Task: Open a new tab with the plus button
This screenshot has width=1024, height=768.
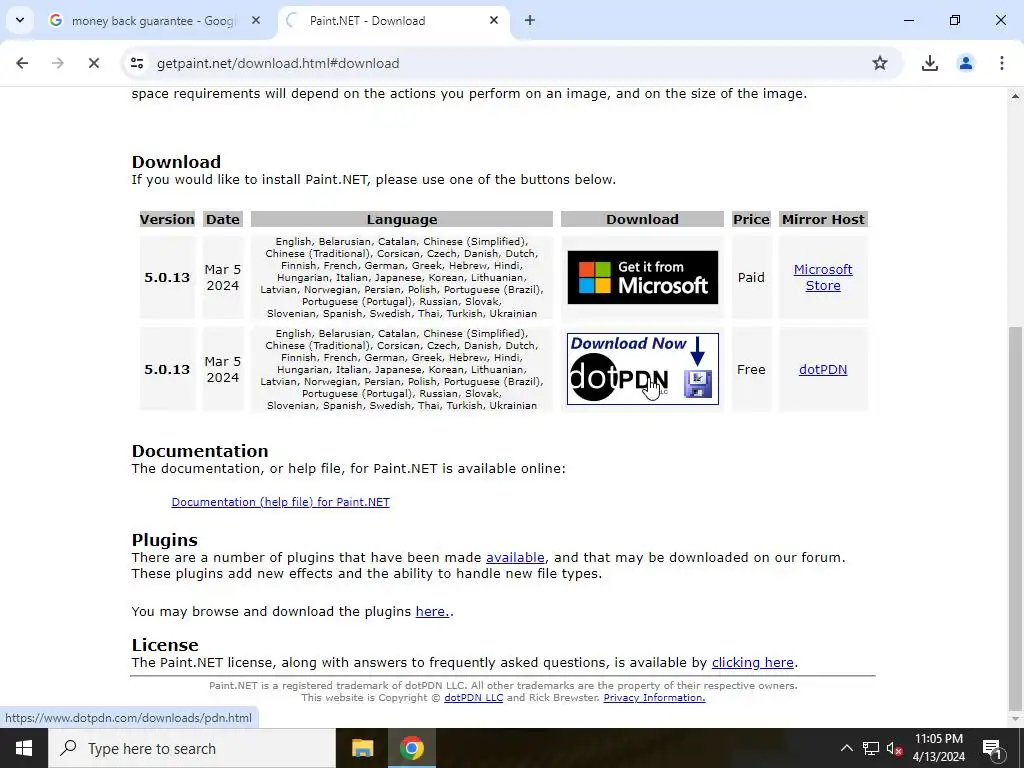Action: pyautogui.click(x=530, y=21)
